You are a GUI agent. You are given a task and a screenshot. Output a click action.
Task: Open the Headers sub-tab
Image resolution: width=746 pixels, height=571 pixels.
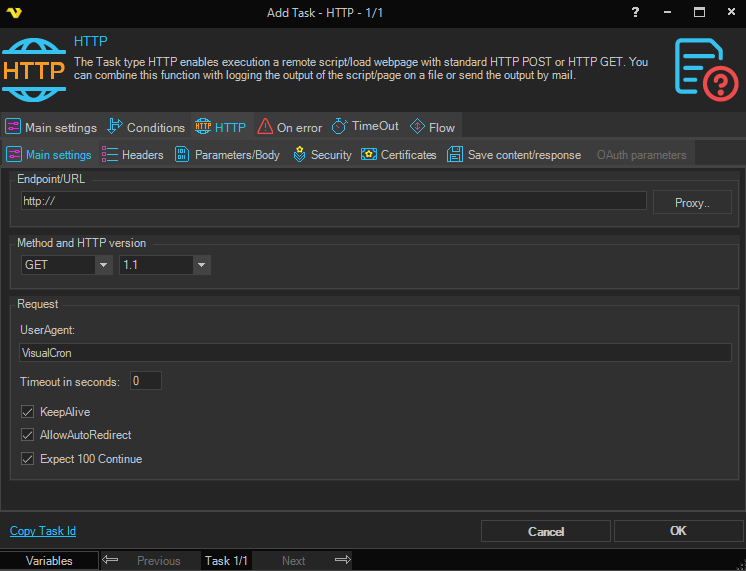click(133, 155)
